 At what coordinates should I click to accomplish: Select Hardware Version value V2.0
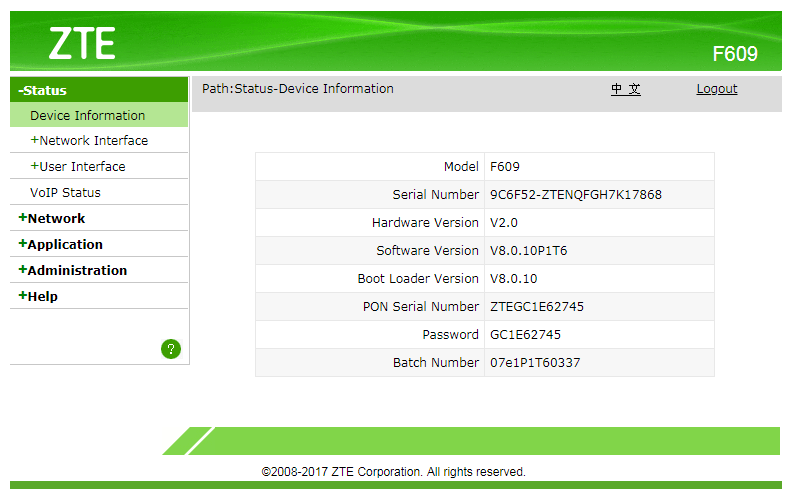(504, 223)
